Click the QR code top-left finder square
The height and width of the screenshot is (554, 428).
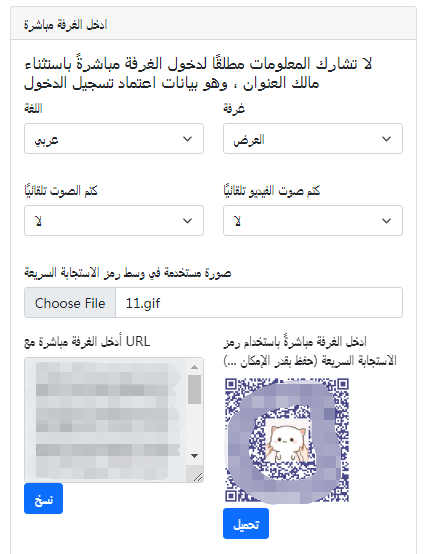(x=231, y=384)
